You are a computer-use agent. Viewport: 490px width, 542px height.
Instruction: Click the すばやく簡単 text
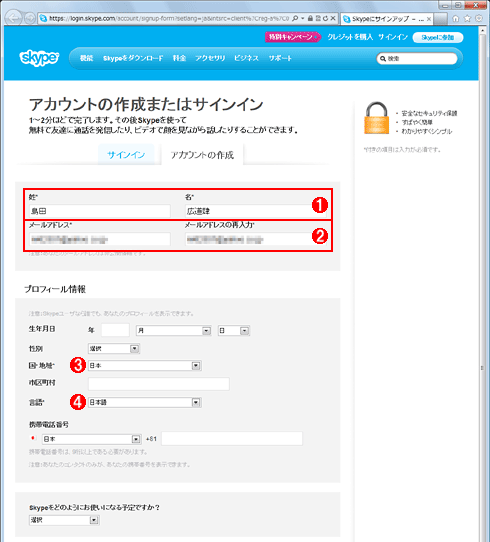417,122
